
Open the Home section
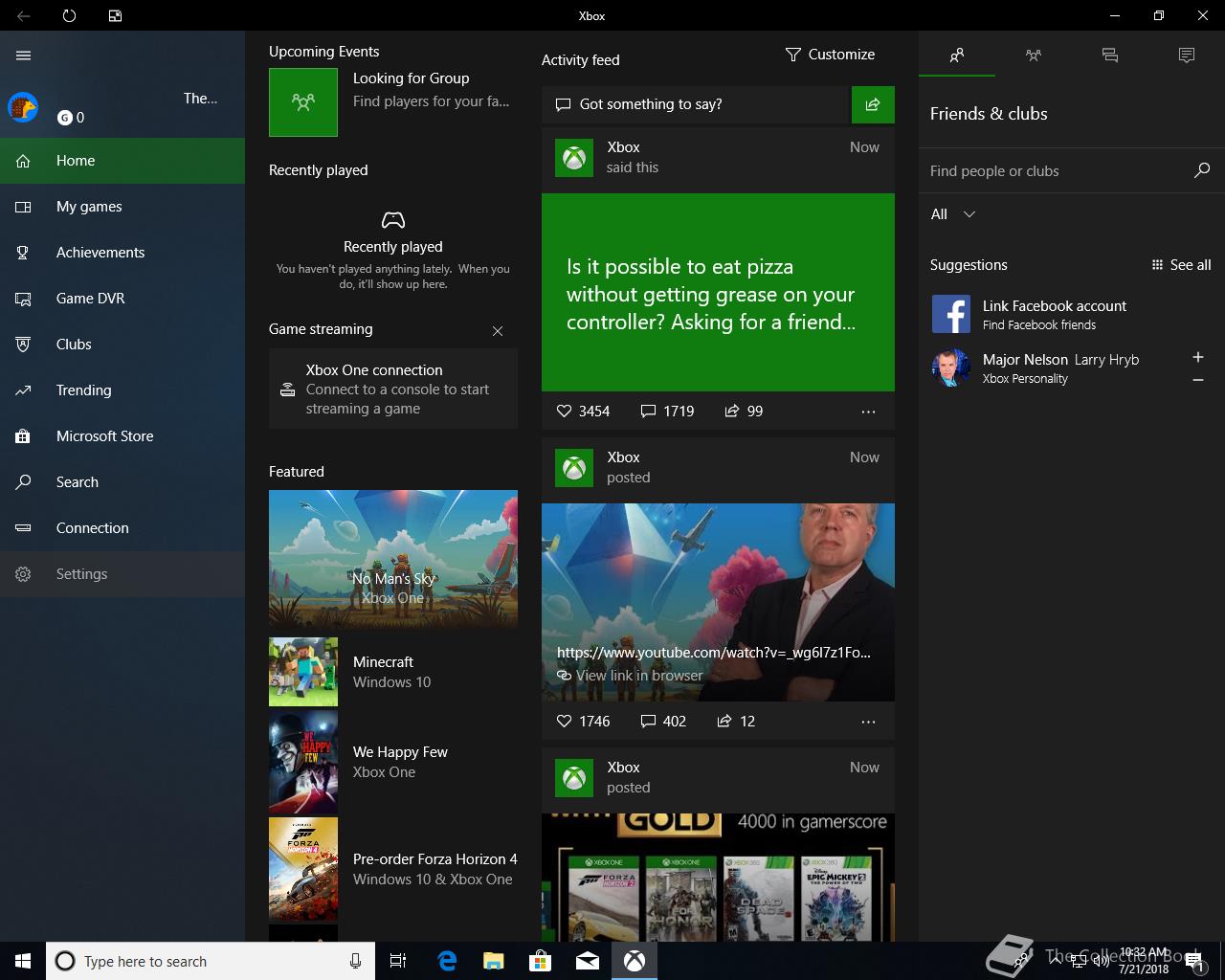point(122,161)
